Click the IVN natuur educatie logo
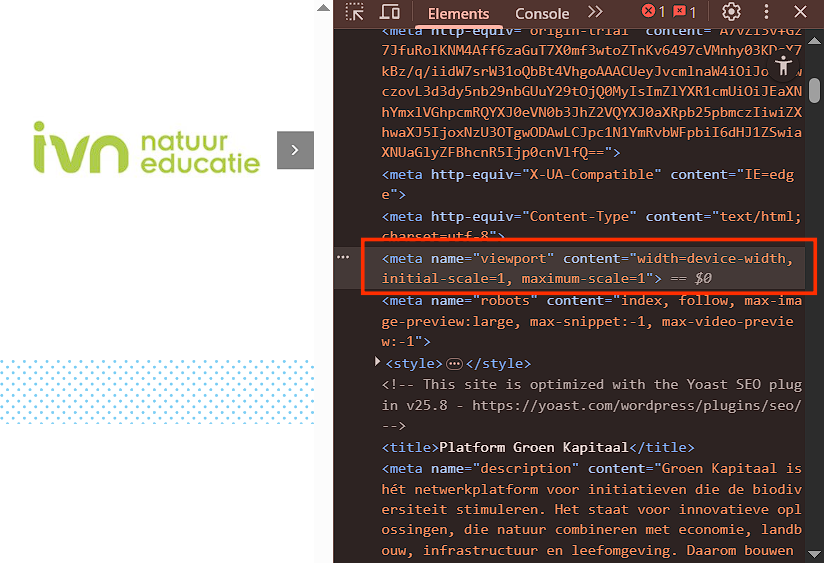 [x=145, y=148]
